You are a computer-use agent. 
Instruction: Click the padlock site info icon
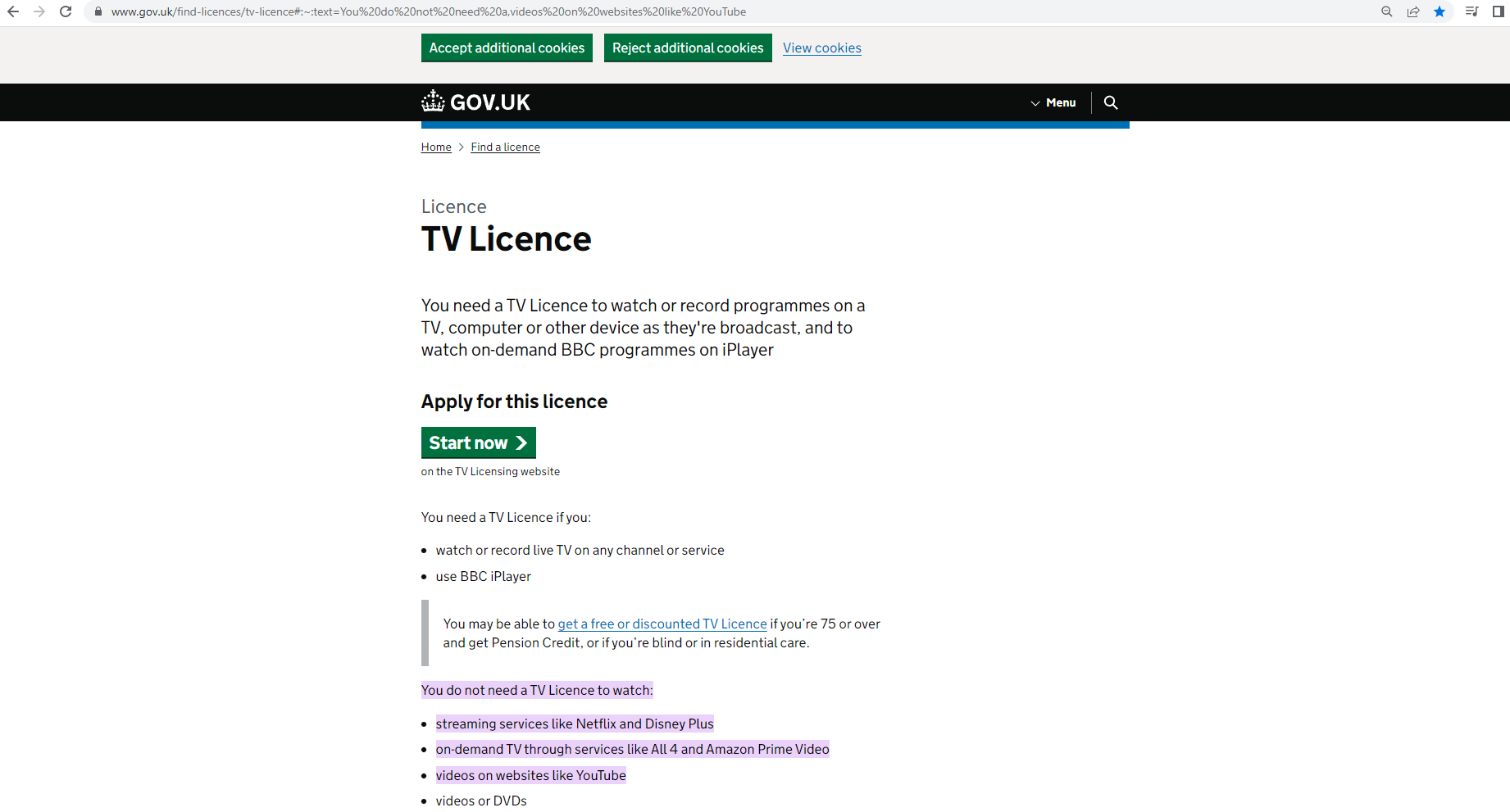click(x=98, y=11)
